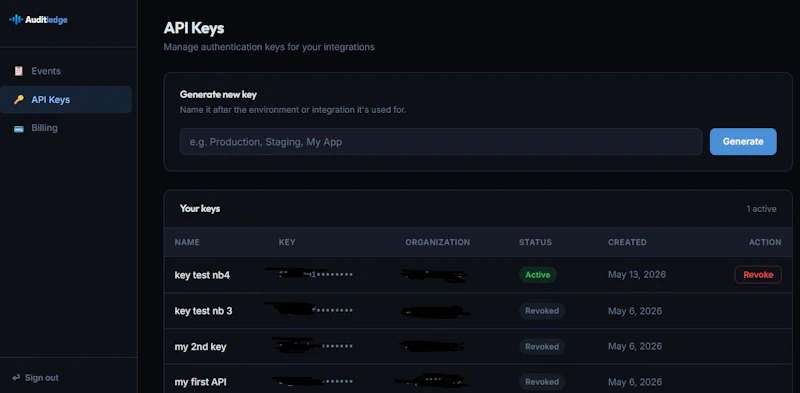Click the NAME column header
The image size is (800, 393).
click(187, 242)
